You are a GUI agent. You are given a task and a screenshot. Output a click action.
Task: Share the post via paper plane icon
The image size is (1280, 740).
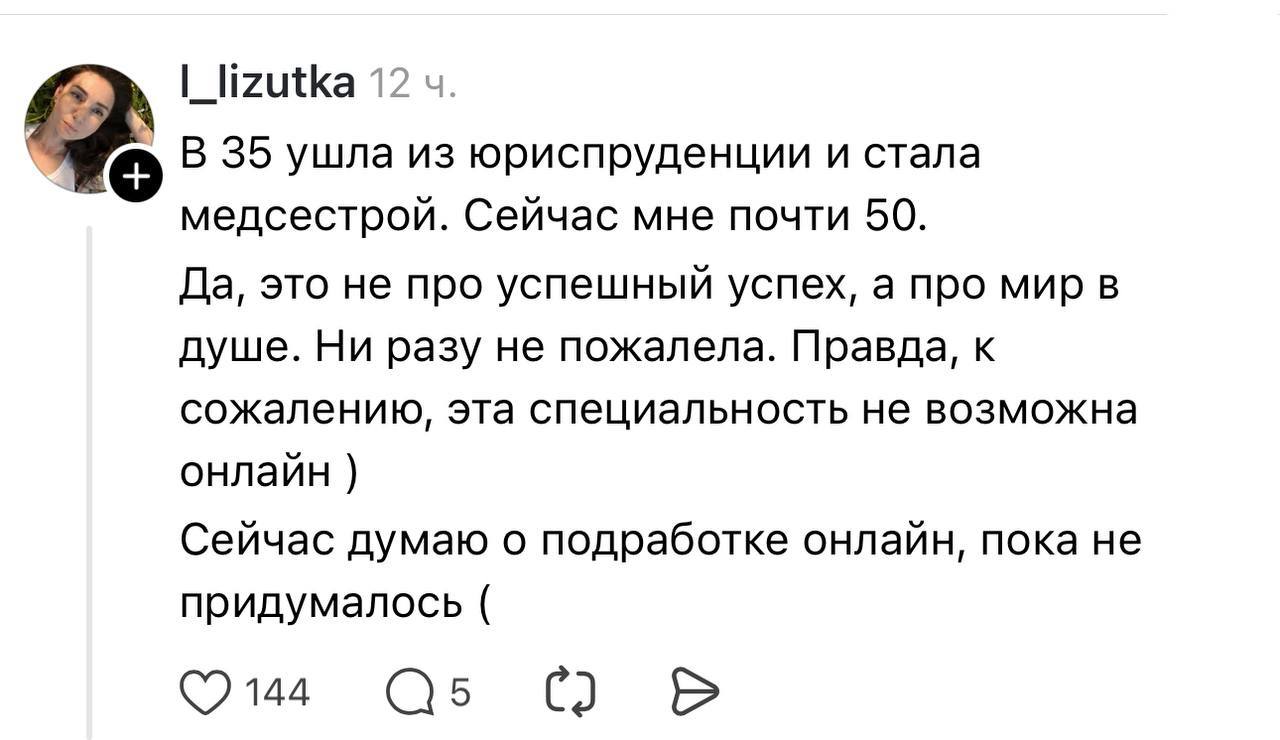[693, 691]
